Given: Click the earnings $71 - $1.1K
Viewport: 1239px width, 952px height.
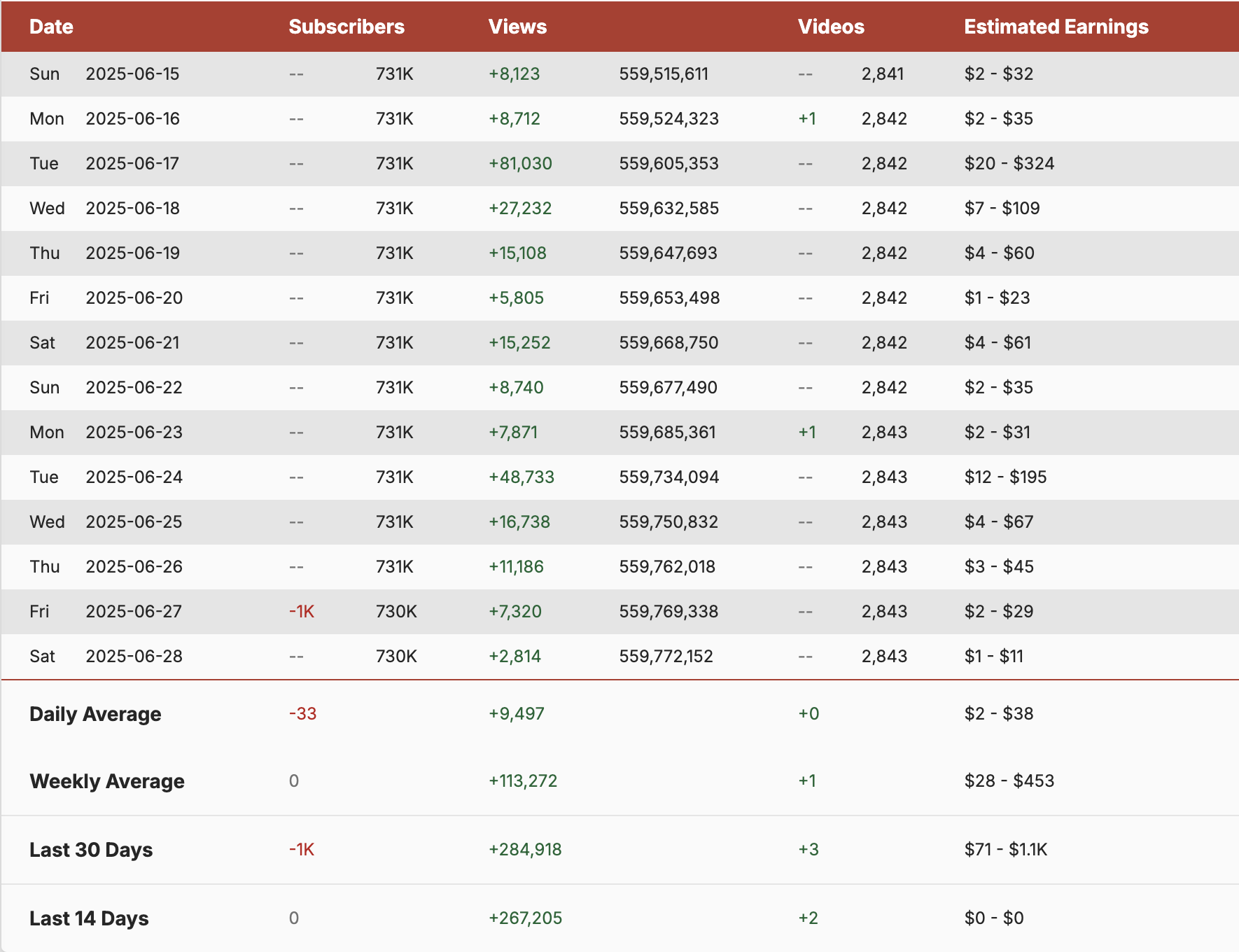Looking at the screenshot, I should [1006, 850].
